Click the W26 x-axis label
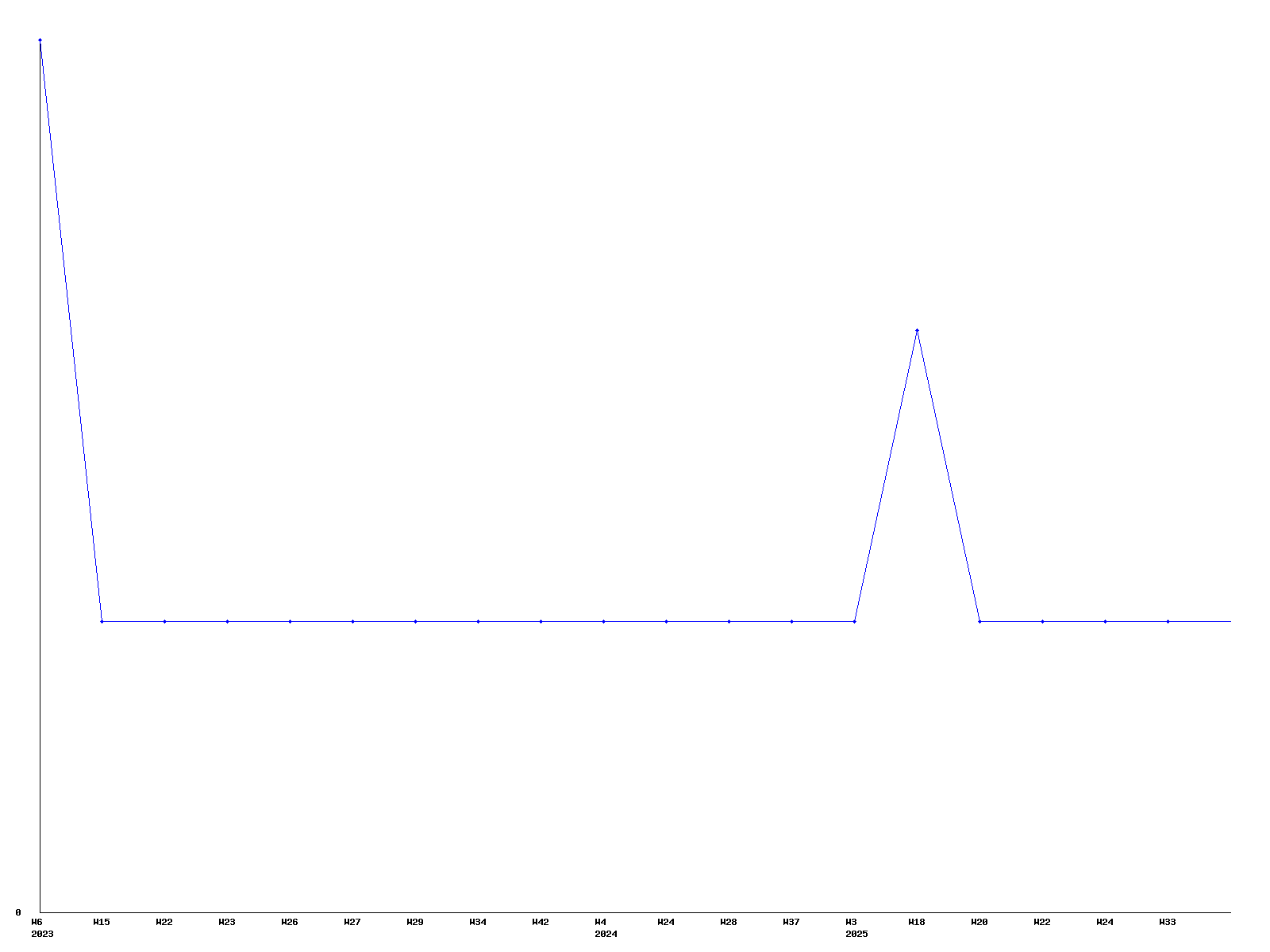 pyautogui.click(x=290, y=922)
